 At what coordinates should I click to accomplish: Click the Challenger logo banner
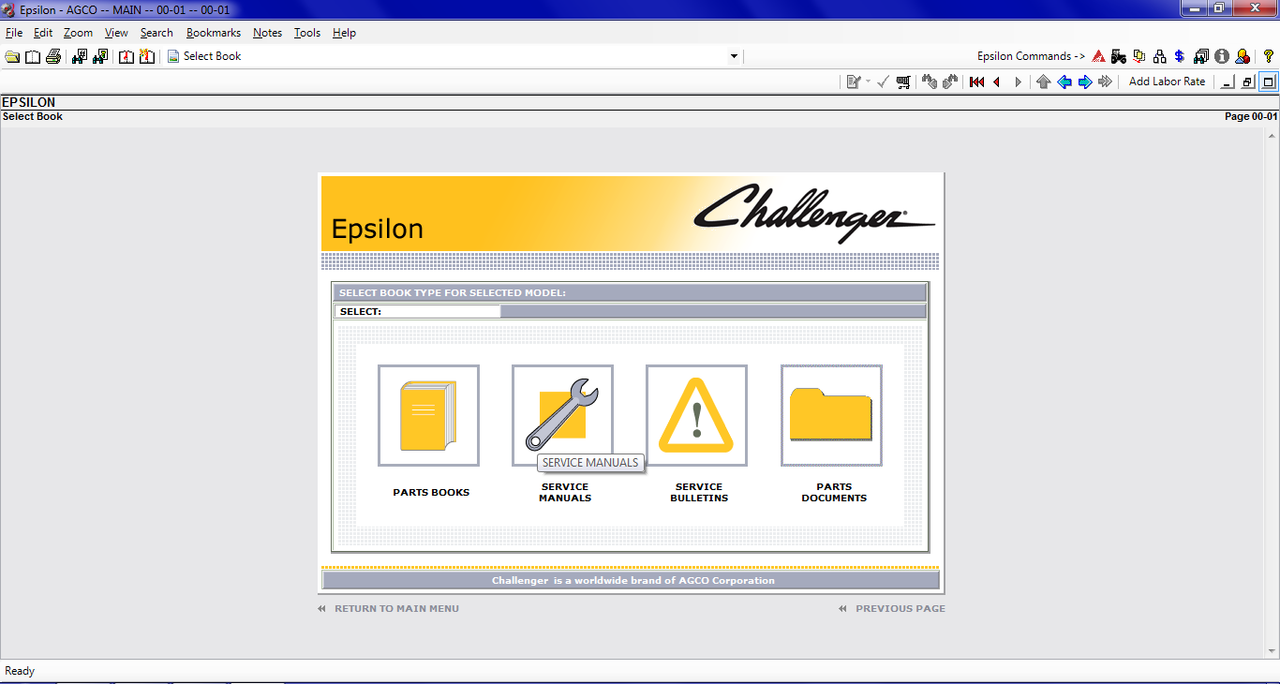coord(814,212)
